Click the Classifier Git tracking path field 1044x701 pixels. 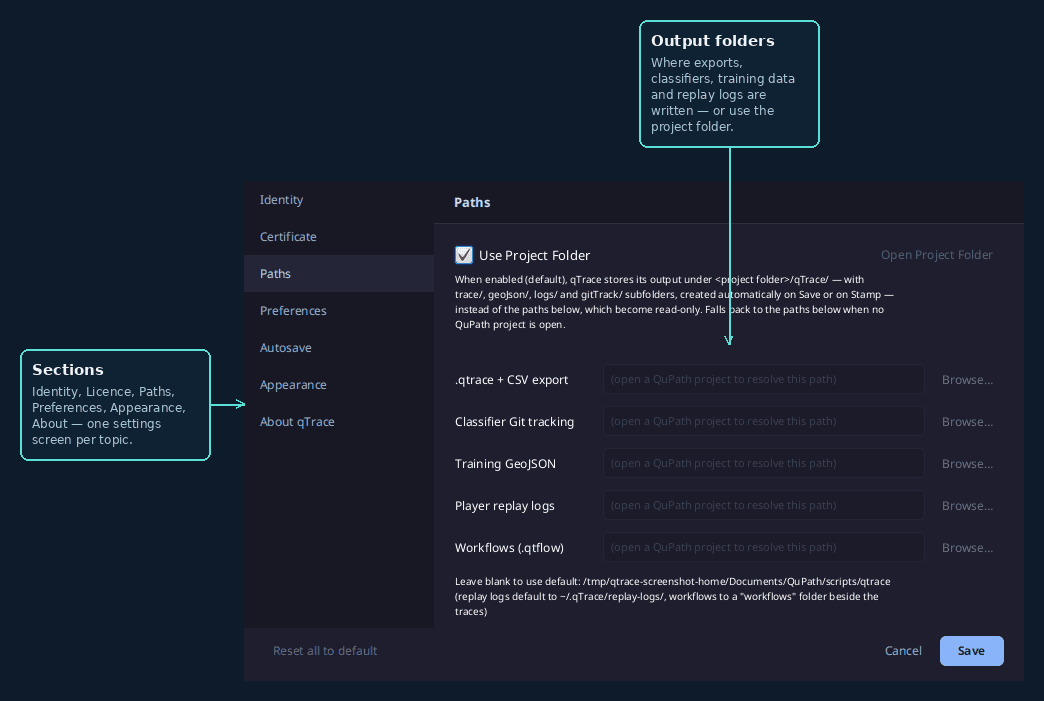[x=764, y=421]
